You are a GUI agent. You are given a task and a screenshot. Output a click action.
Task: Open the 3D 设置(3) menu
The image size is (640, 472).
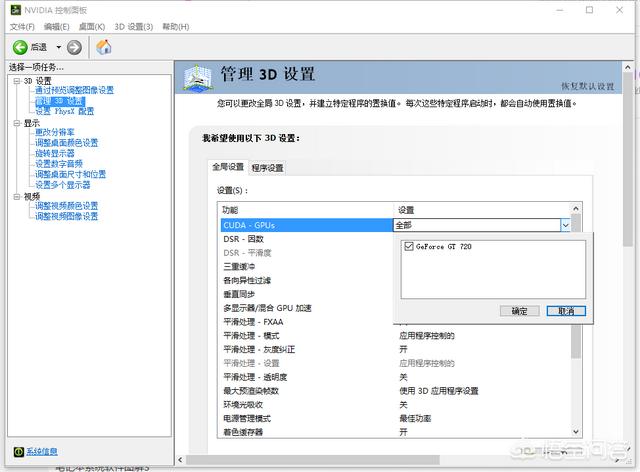click(x=134, y=26)
